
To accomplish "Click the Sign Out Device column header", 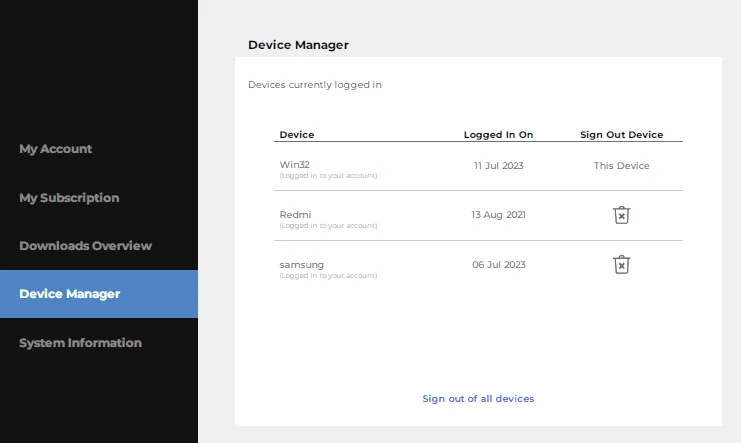I will [621, 135].
